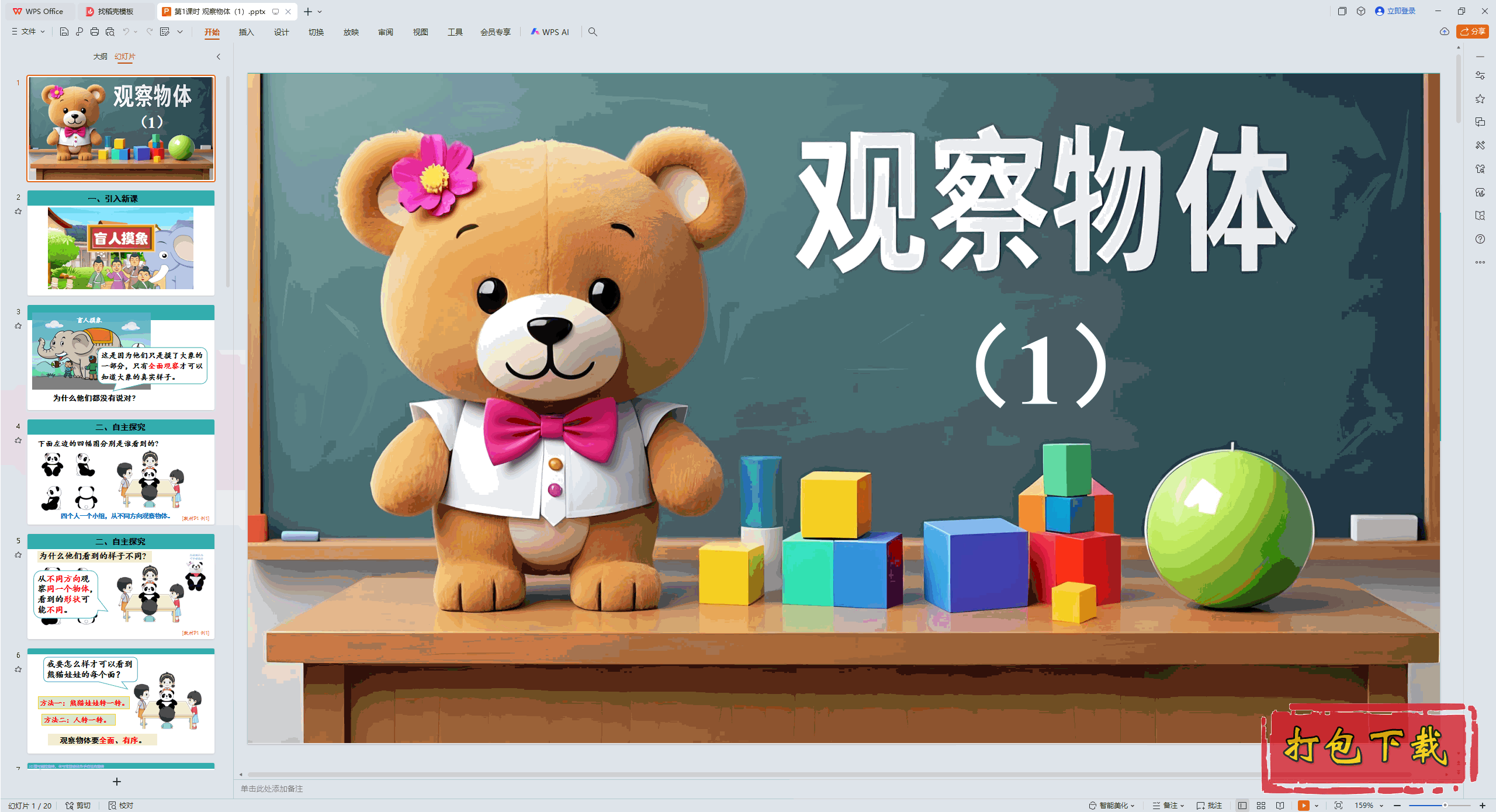Switch to Slide Sorter grid view

[1261, 805]
